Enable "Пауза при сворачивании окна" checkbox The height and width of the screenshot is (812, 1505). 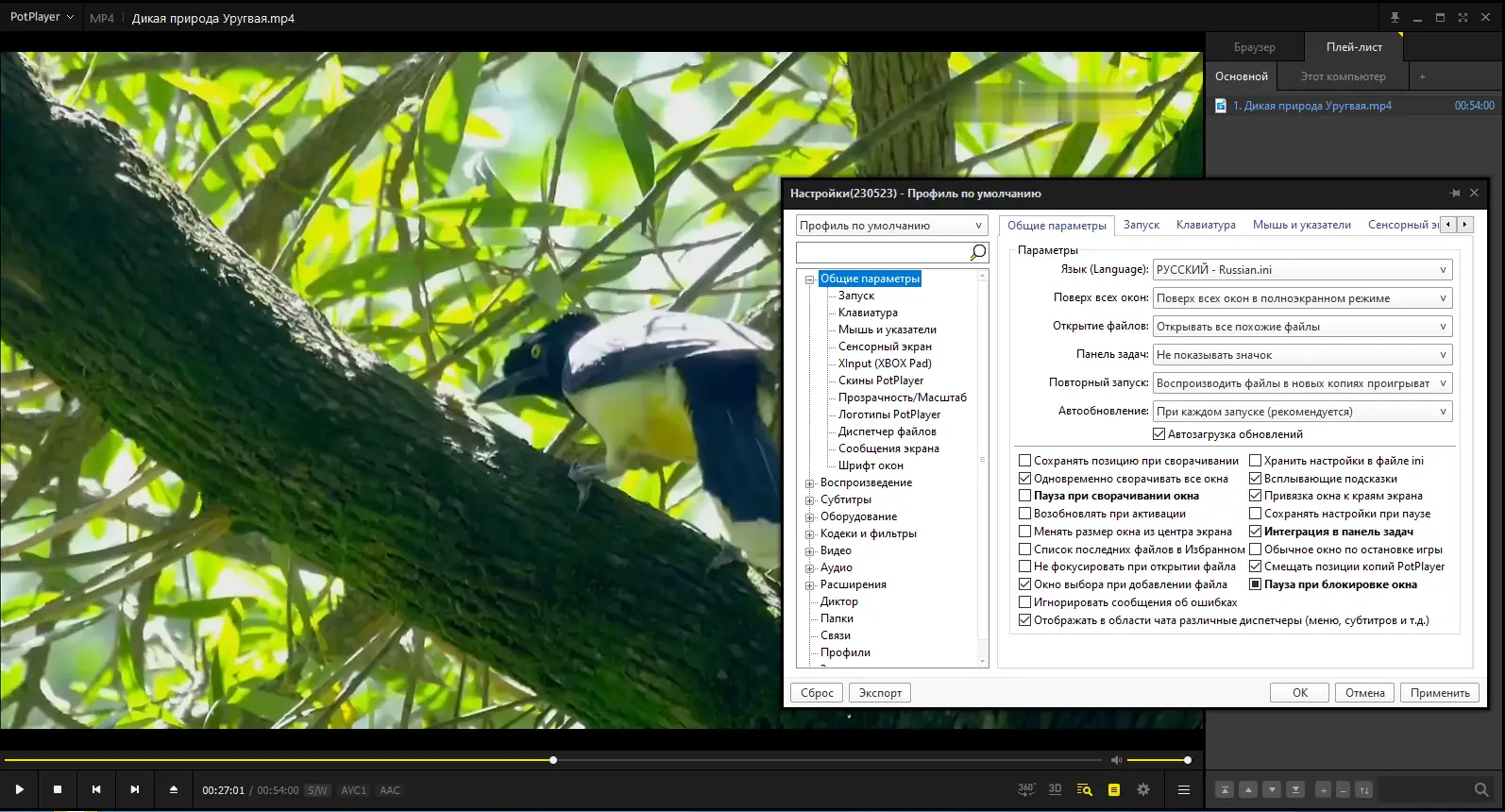pyautogui.click(x=1024, y=496)
